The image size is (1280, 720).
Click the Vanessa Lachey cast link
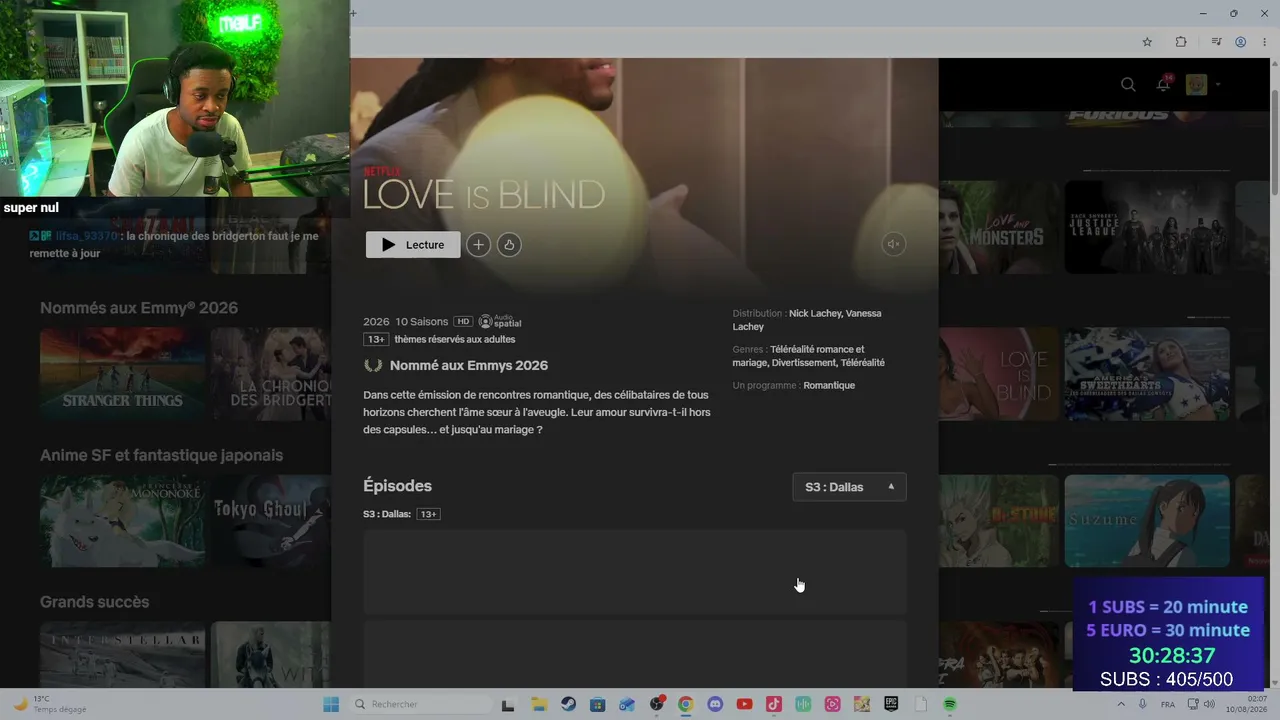tap(807, 320)
